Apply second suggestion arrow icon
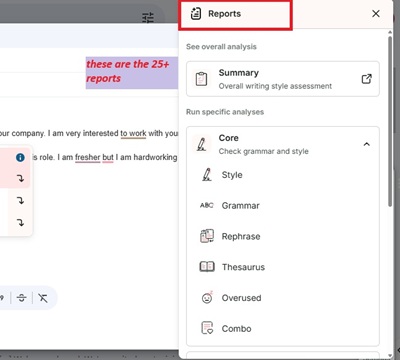The width and height of the screenshot is (400, 360). (21, 200)
